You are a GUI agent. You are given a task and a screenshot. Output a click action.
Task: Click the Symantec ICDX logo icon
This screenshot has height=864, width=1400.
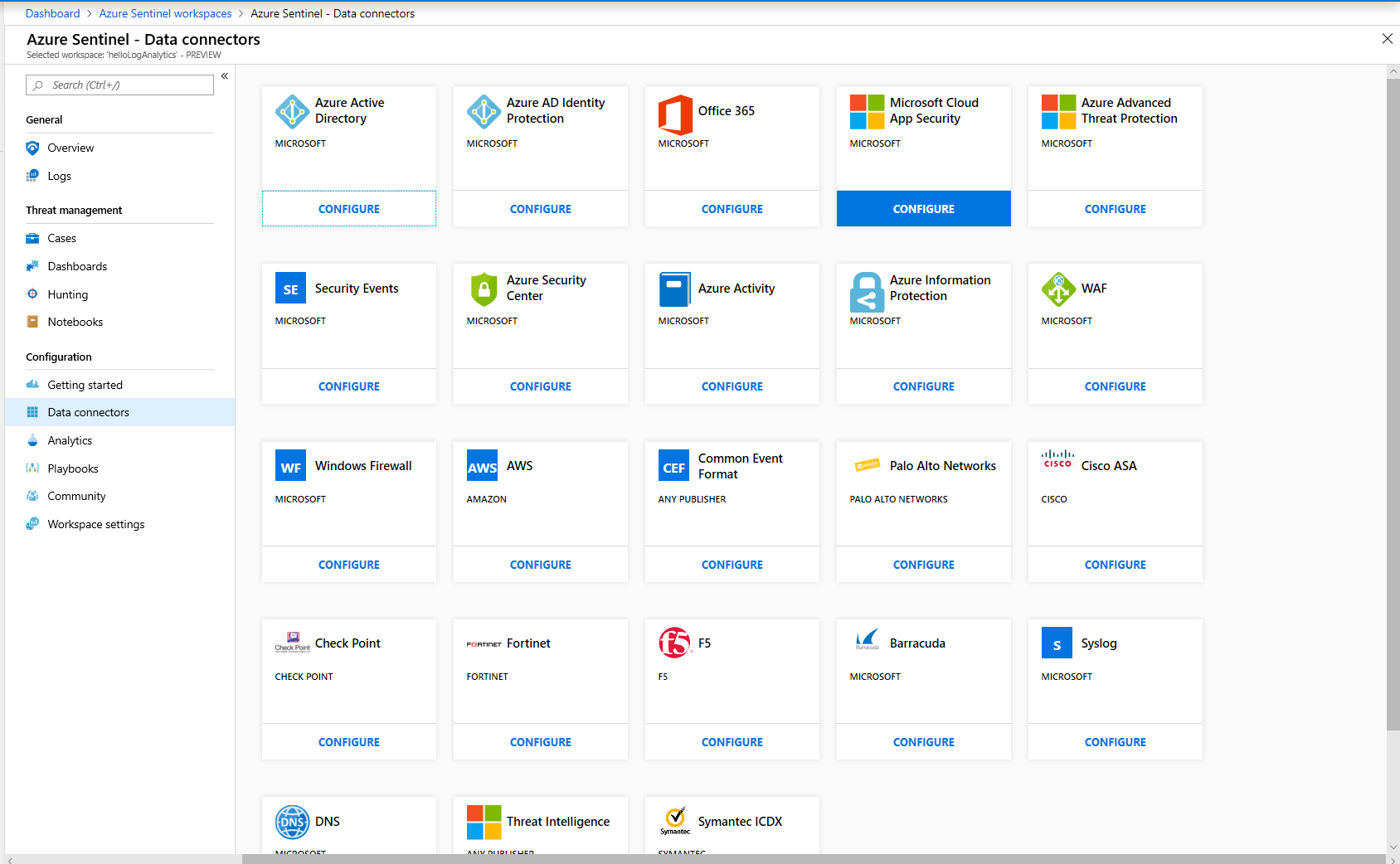[675, 821]
